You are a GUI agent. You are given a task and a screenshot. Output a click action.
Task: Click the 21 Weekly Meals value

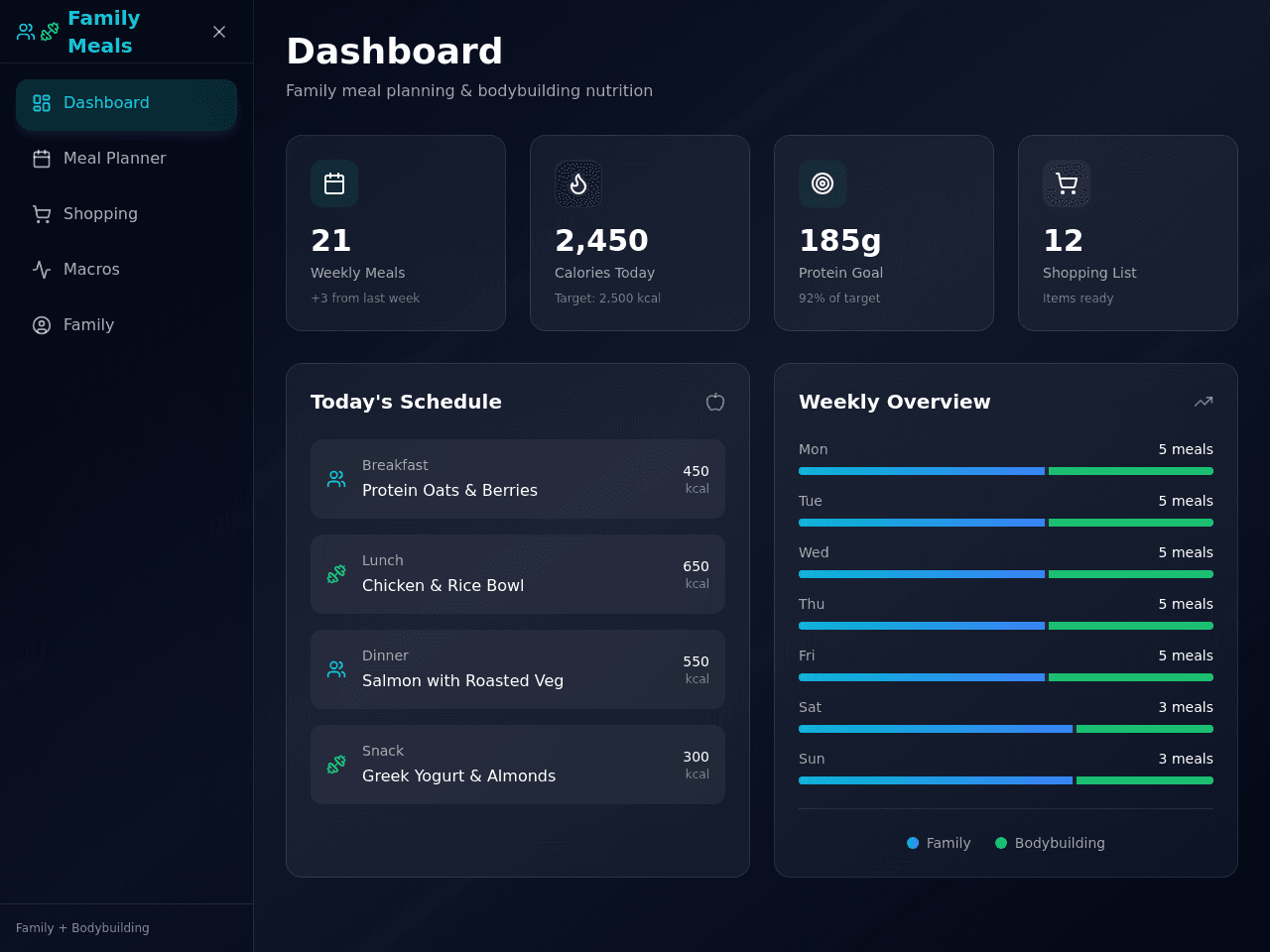pyautogui.click(x=331, y=240)
